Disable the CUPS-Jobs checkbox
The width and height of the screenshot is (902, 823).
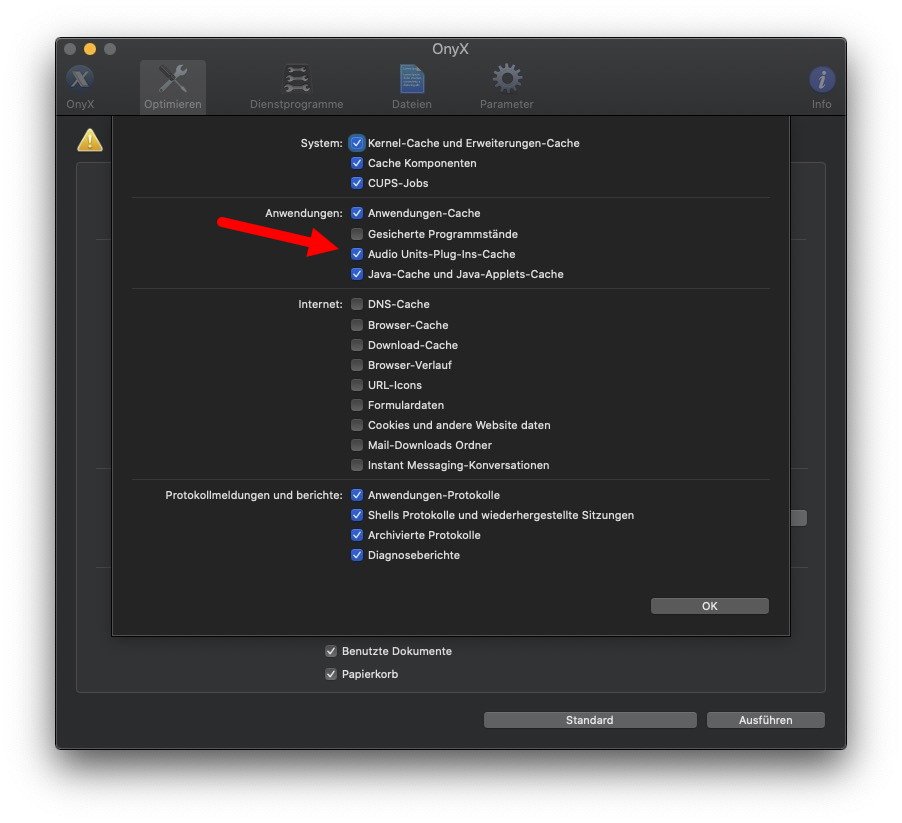tap(357, 183)
